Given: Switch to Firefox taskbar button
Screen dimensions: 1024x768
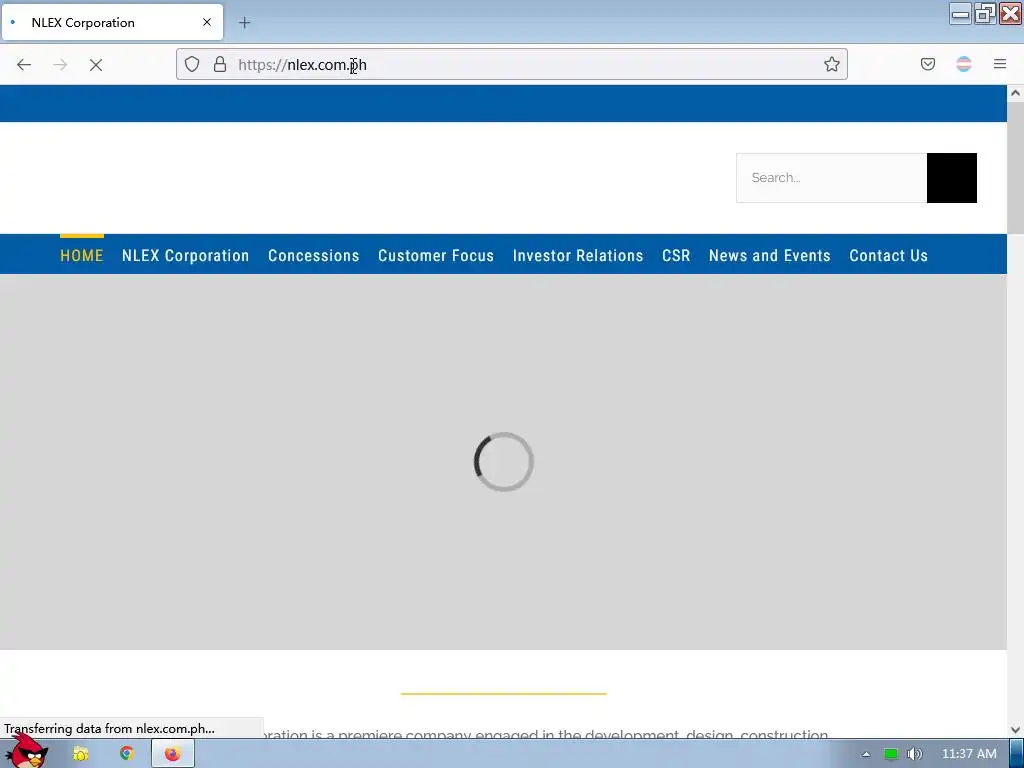Looking at the screenshot, I should tap(172, 754).
